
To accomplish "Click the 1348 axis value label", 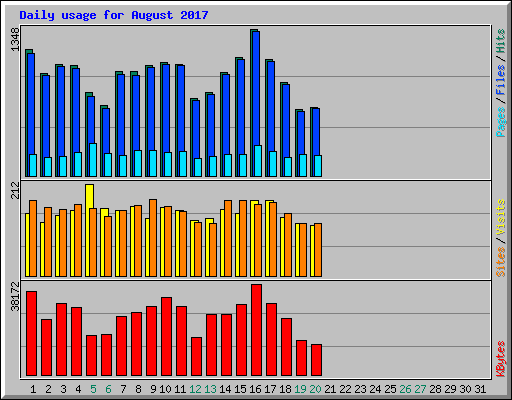I will coord(15,40).
